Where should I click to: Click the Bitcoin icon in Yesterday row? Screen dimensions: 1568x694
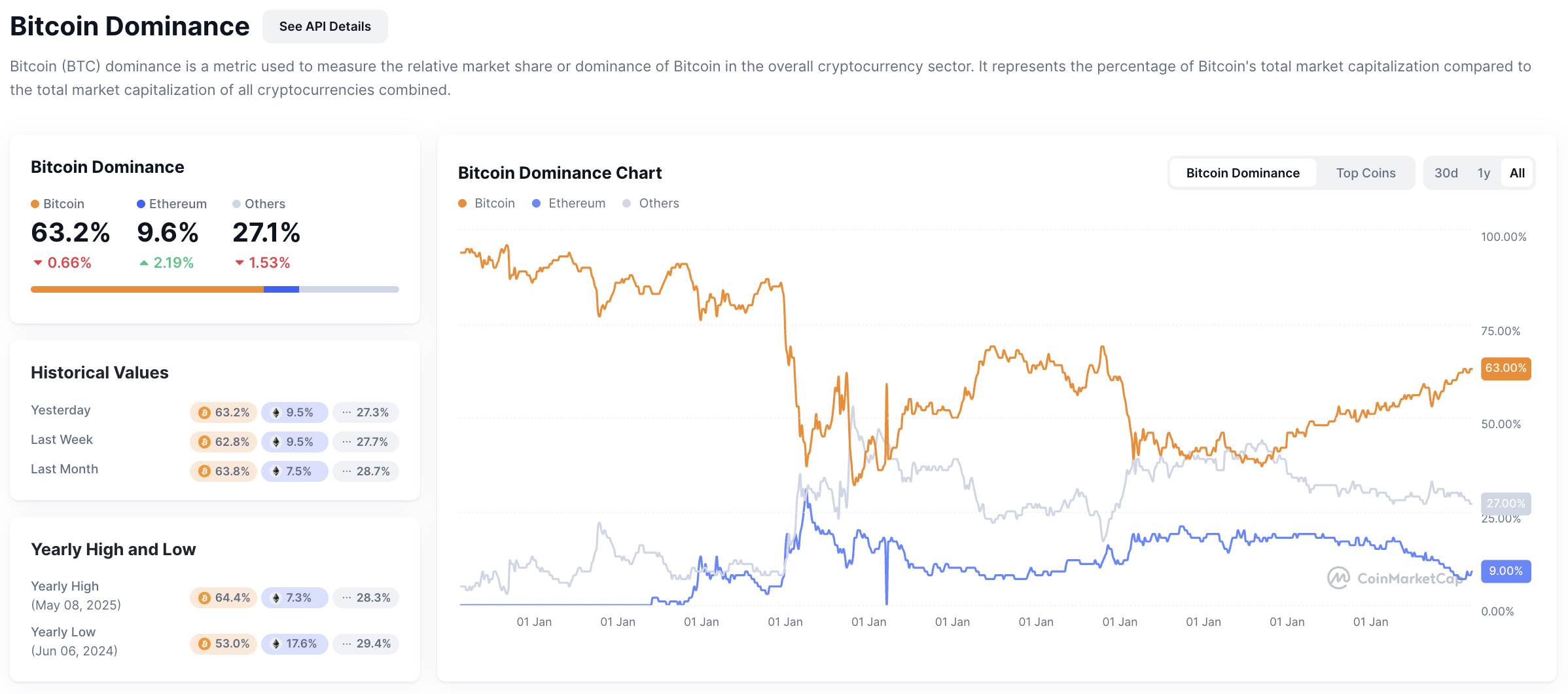point(204,412)
